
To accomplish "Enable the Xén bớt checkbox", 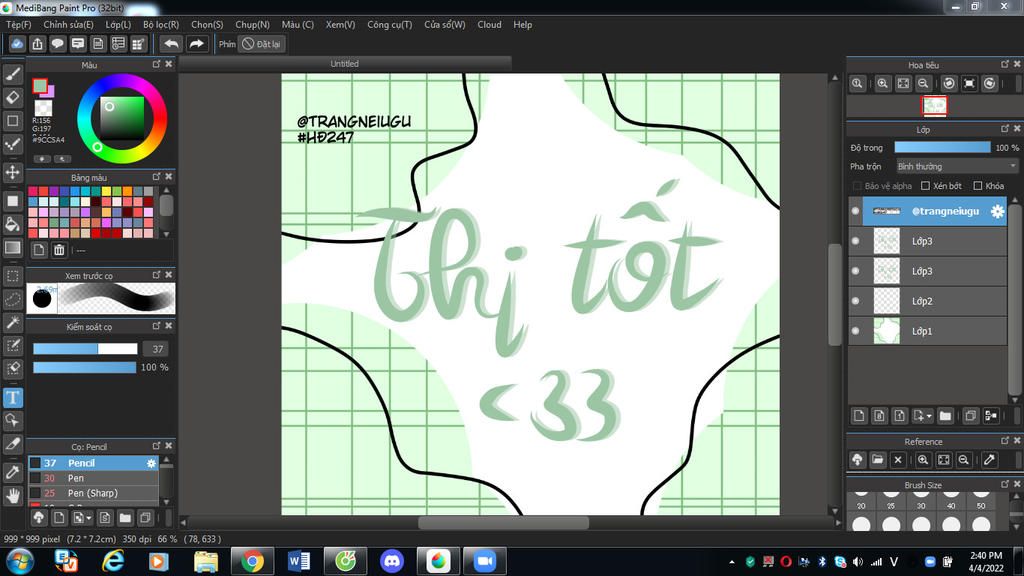I will [925, 186].
